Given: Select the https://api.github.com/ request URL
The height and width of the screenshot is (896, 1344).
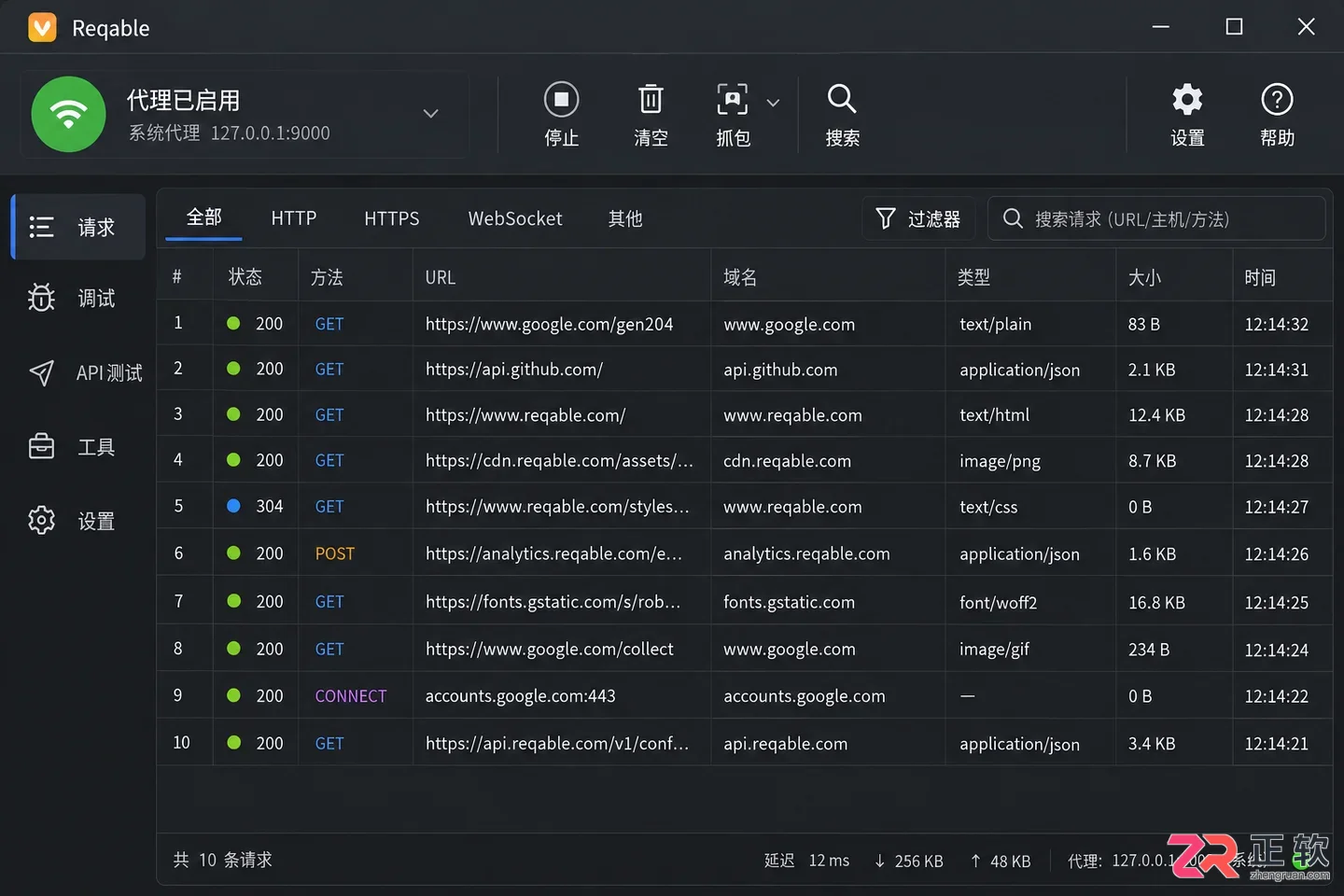Looking at the screenshot, I should coord(514,370).
